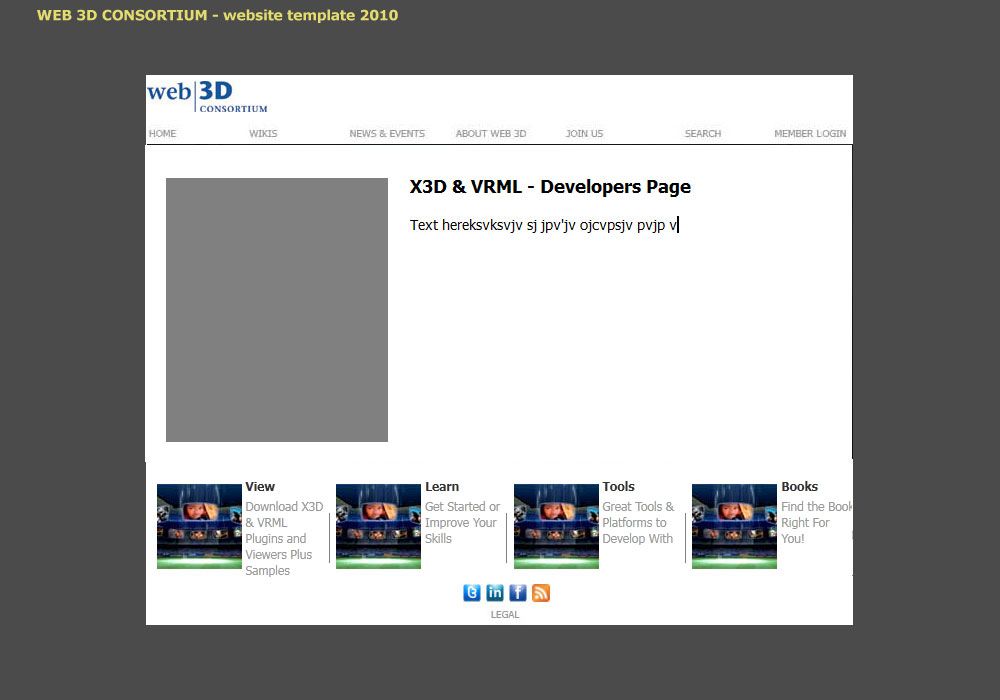Click SEARCH in the navigation bar
This screenshot has width=1000, height=700.
pyautogui.click(x=703, y=133)
